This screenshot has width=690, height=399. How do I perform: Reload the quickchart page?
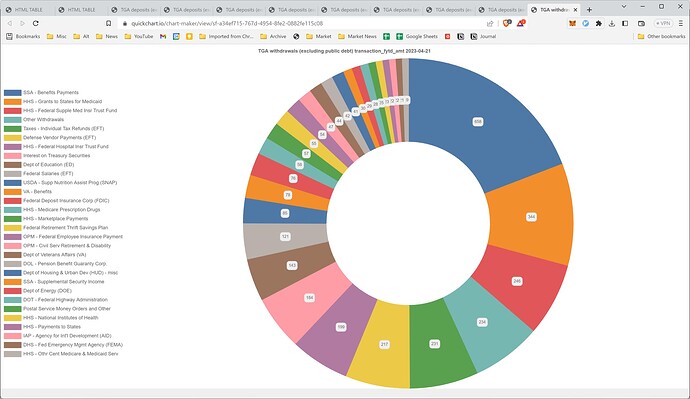36,23
